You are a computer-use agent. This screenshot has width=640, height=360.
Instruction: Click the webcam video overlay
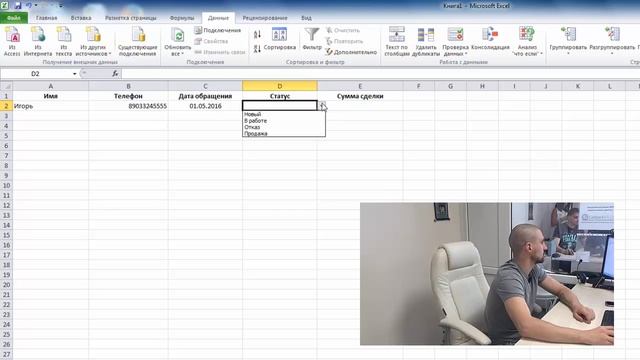(x=487, y=274)
